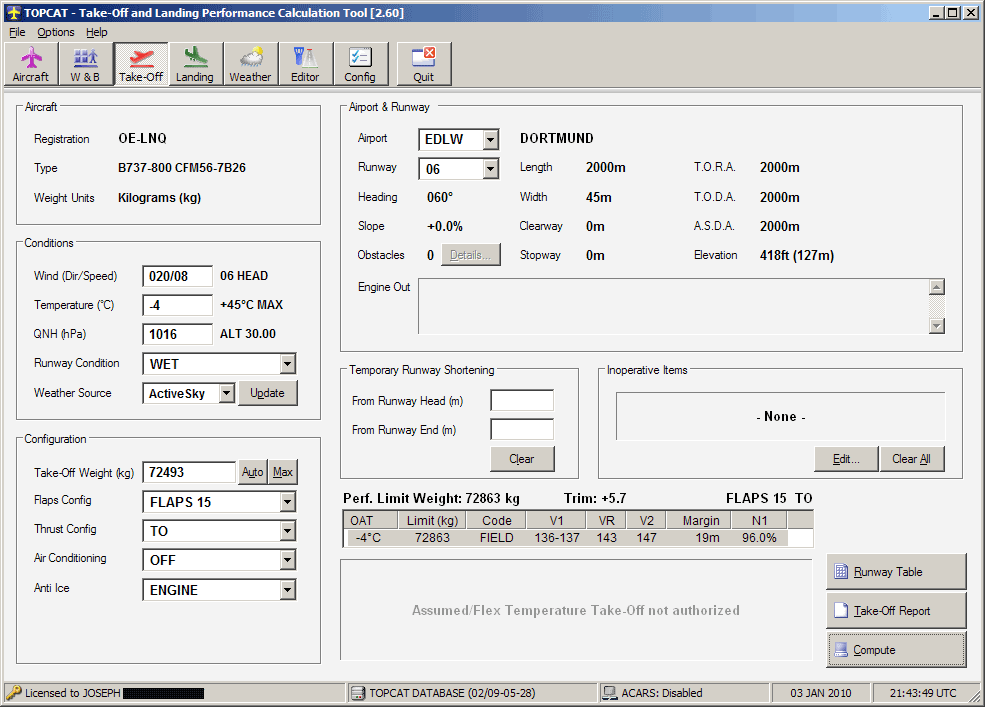This screenshot has height=707, width=985.
Task: Expand the Runway 06 dropdown
Action: (x=490, y=169)
